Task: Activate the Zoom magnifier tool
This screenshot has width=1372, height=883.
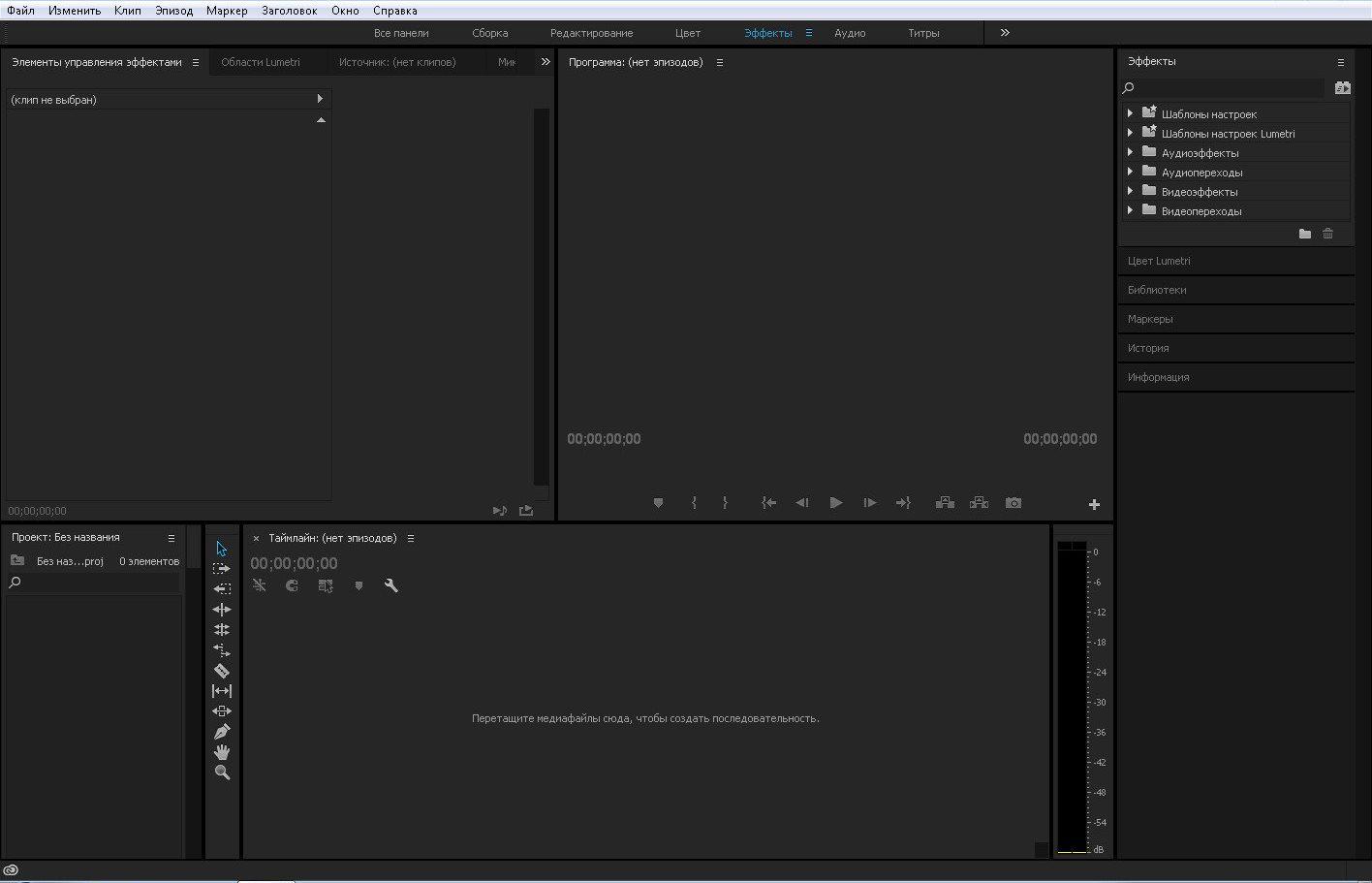Action: pos(222,773)
